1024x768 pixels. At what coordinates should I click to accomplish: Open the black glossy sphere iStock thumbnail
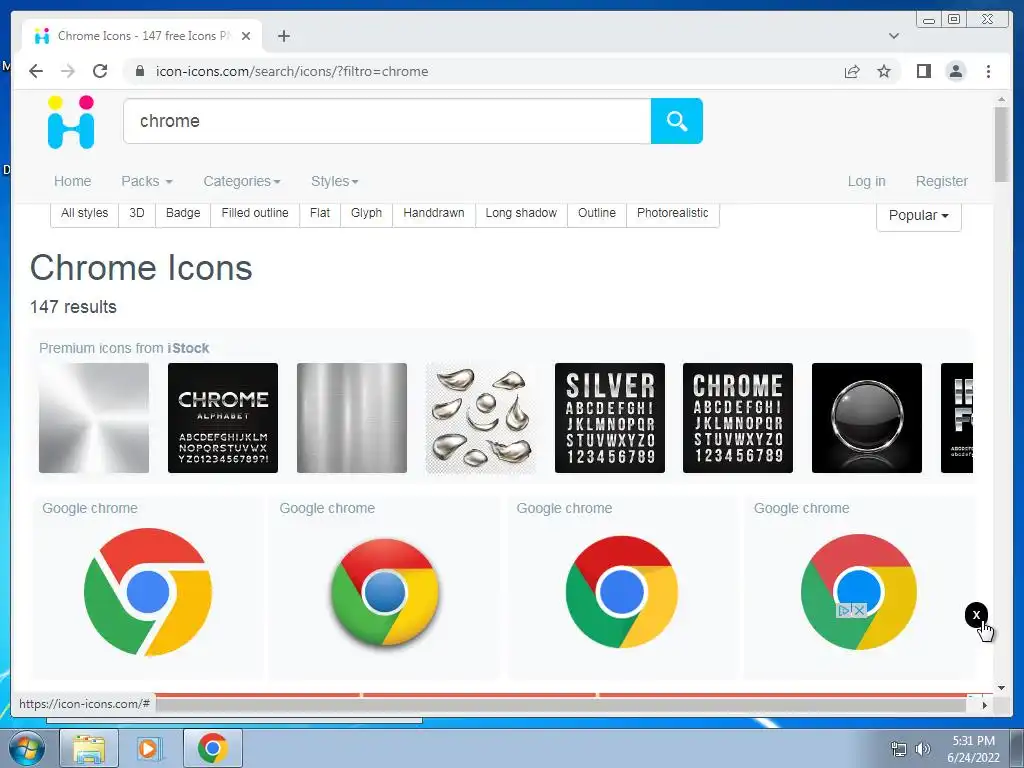pyautogui.click(x=867, y=418)
